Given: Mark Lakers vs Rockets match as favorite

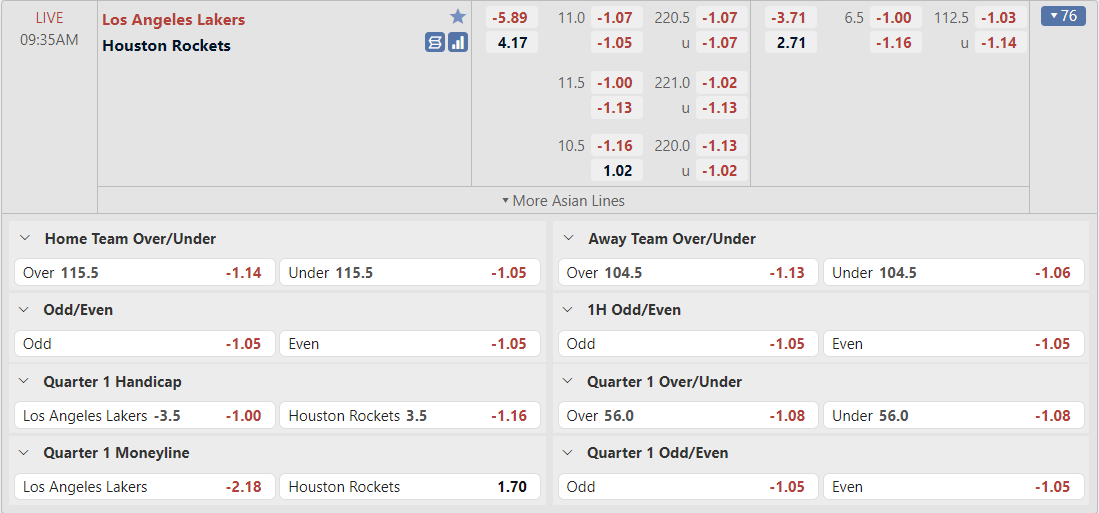Looking at the screenshot, I should point(458,16).
